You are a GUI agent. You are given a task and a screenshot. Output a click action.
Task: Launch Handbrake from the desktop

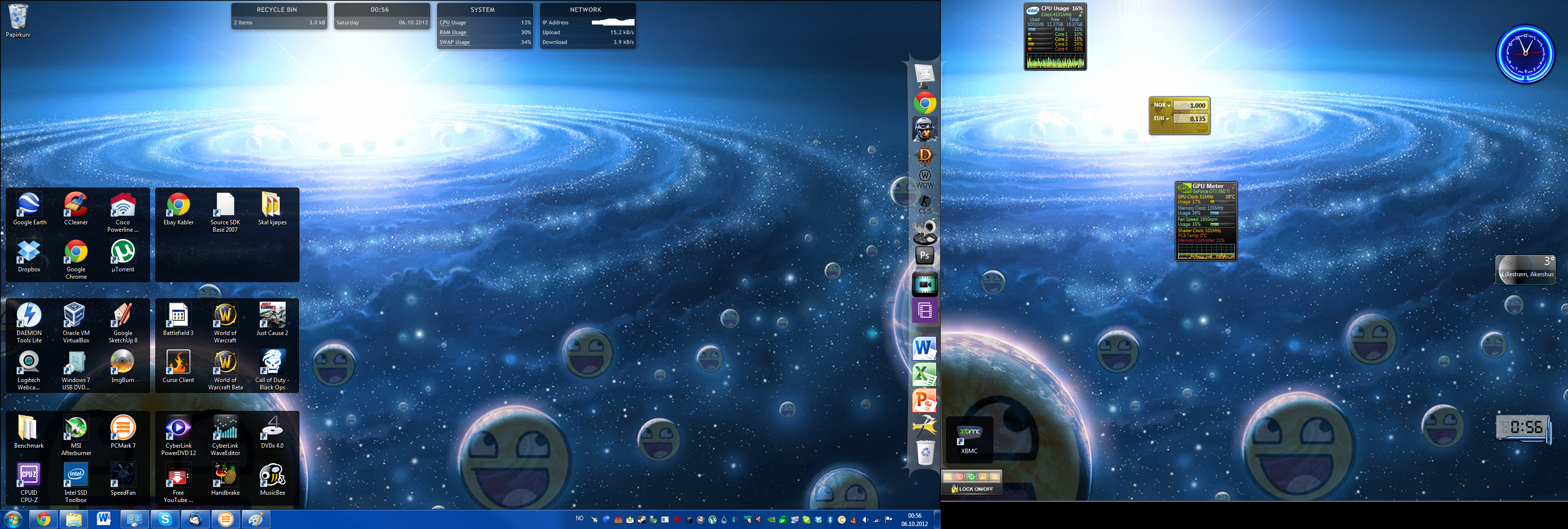(225, 480)
